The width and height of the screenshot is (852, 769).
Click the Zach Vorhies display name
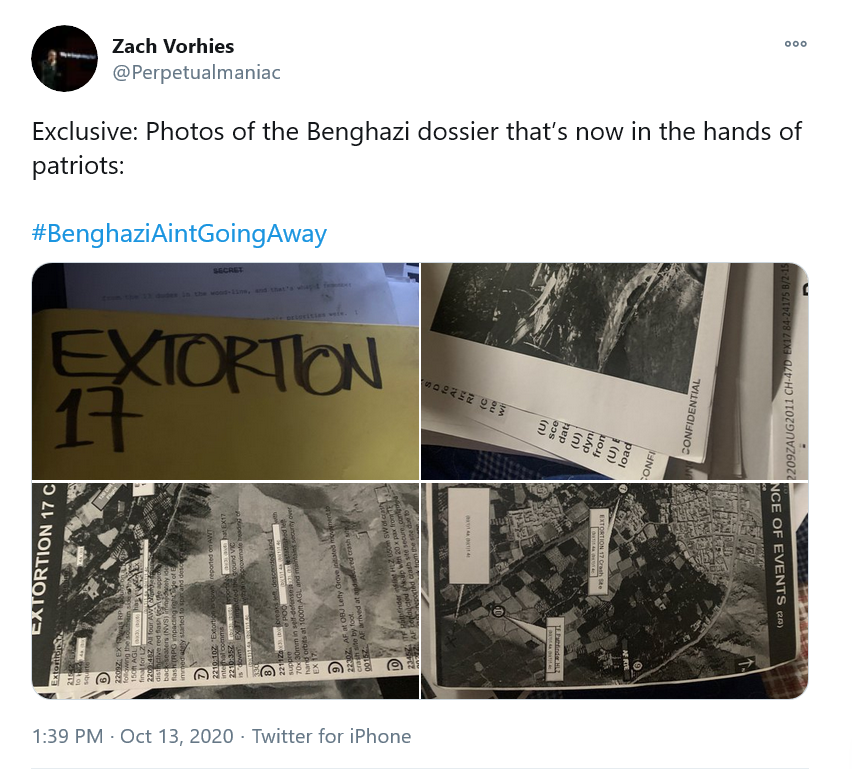(173, 46)
